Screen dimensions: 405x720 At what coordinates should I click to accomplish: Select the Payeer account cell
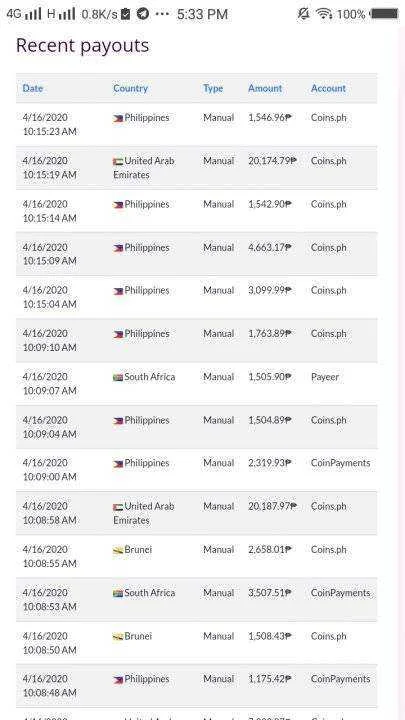coord(325,377)
